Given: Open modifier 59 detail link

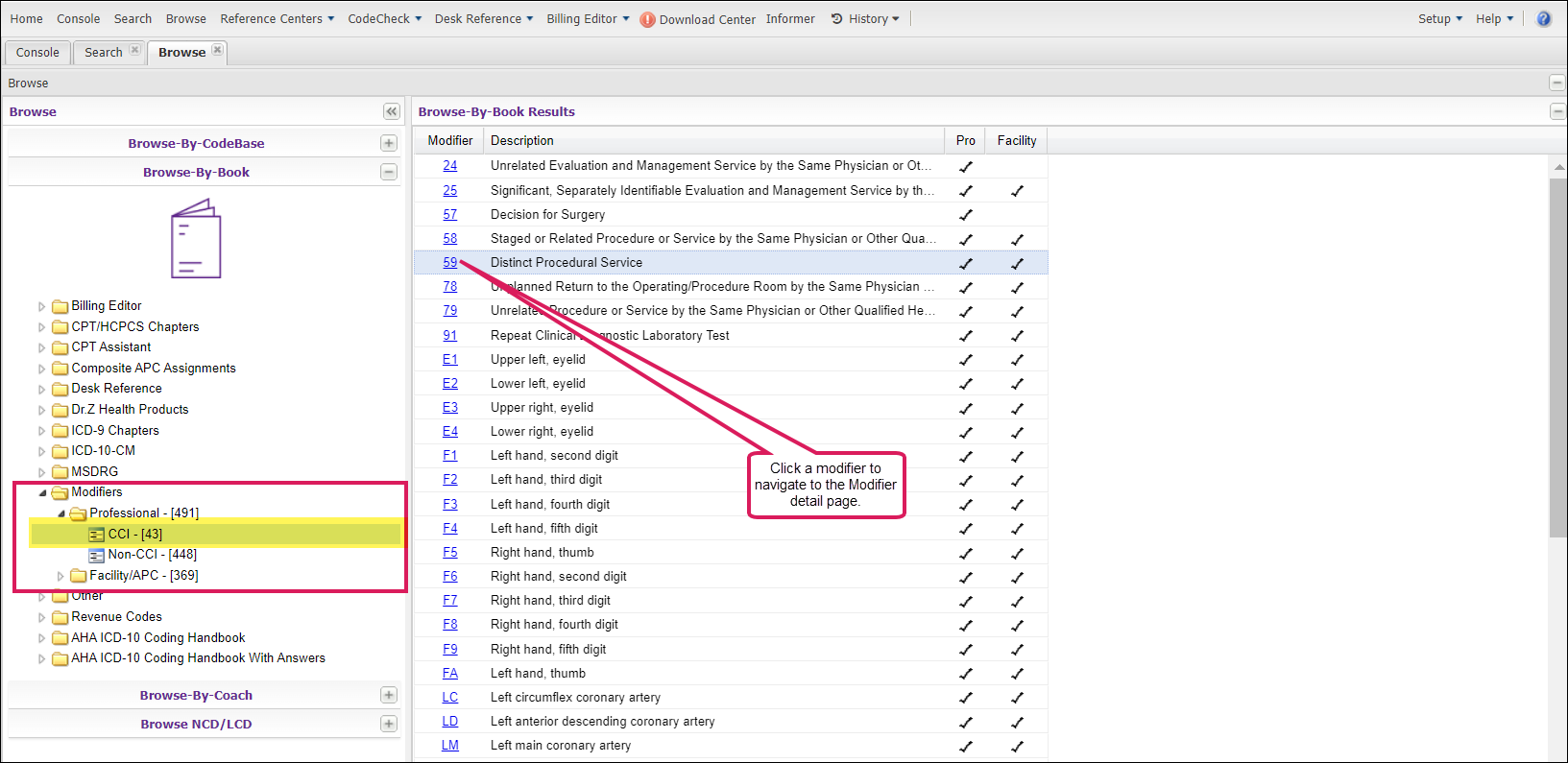Looking at the screenshot, I should pyautogui.click(x=449, y=262).
